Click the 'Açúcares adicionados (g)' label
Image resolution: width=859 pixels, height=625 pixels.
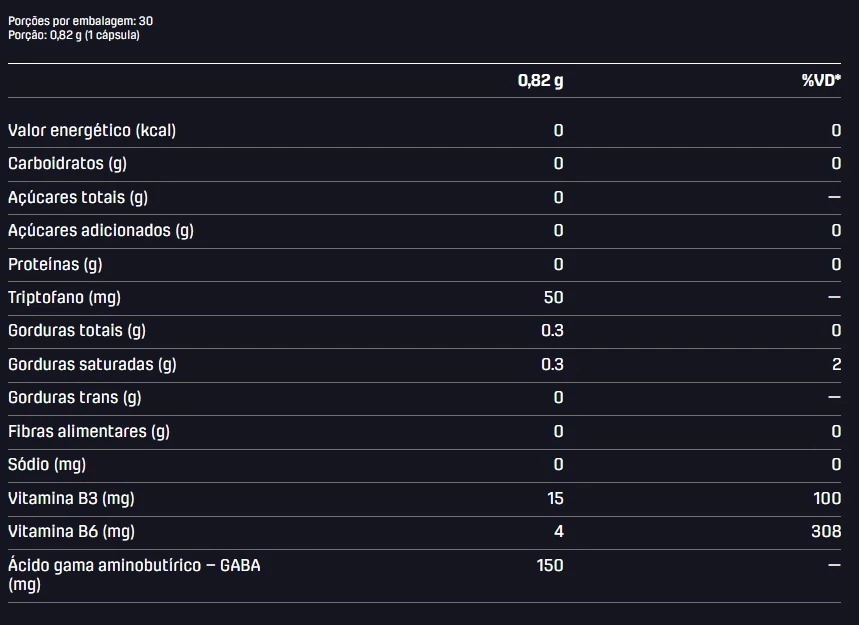101,231
